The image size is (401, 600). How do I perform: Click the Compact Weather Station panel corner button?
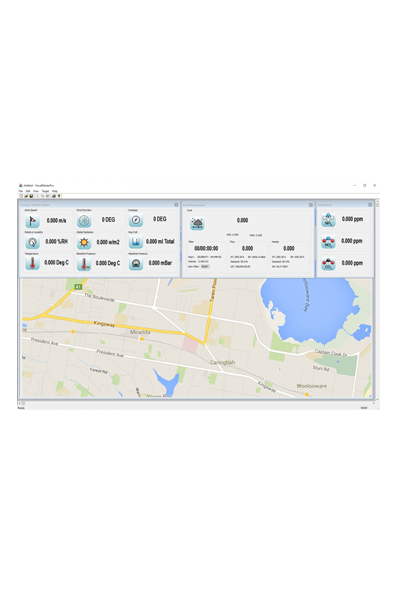pyautogui.click(x=176, y=205)
